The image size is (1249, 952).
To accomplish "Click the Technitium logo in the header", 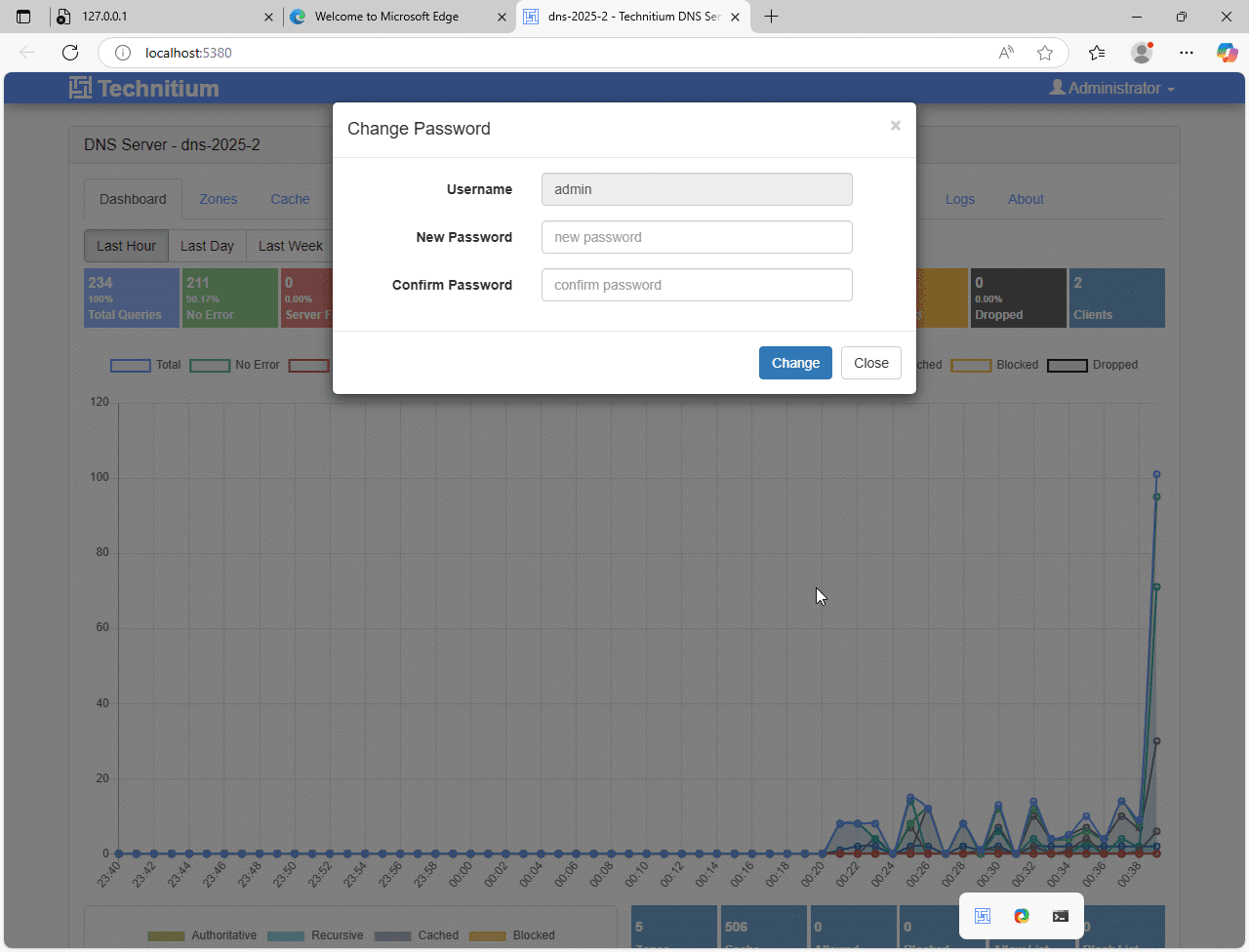I will pyautogui.click(x=142, y=88).
